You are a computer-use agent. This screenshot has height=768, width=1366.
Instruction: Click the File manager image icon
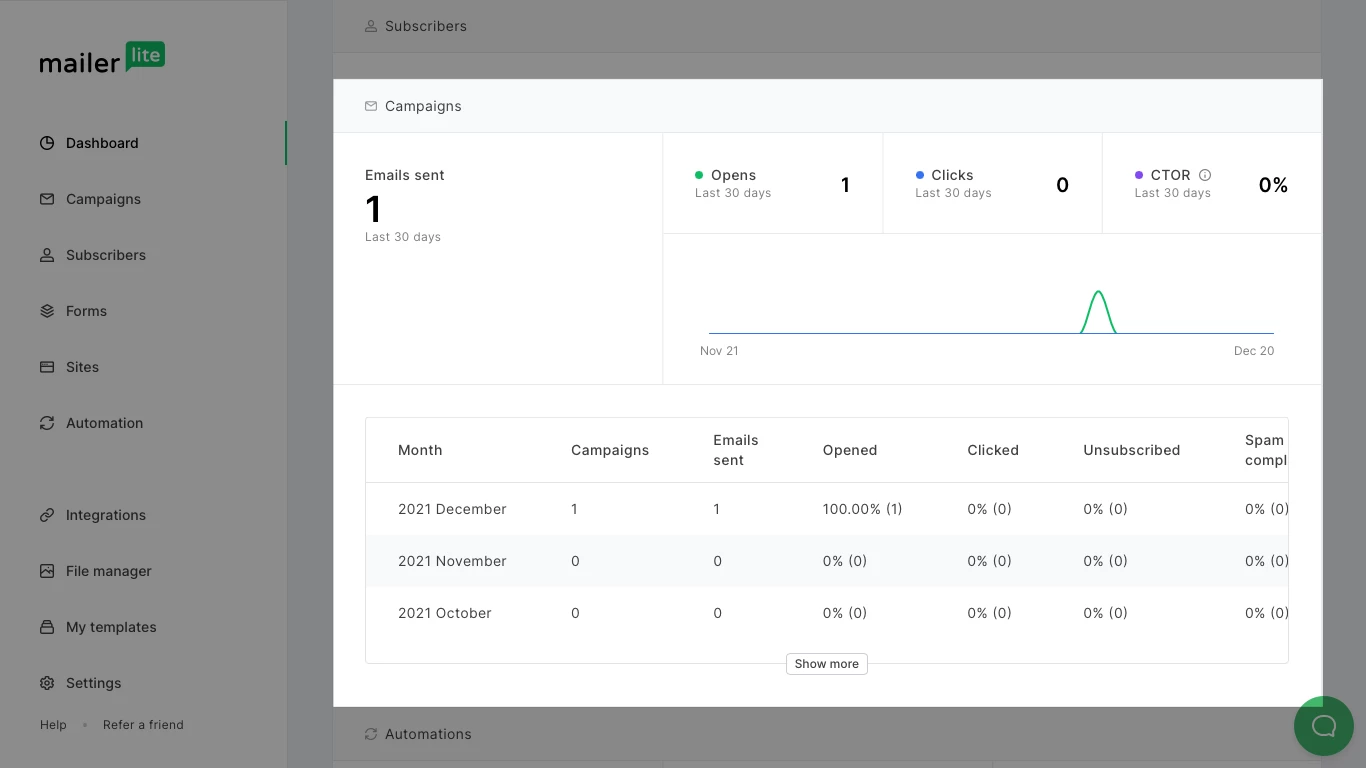(x=47, y=571)
